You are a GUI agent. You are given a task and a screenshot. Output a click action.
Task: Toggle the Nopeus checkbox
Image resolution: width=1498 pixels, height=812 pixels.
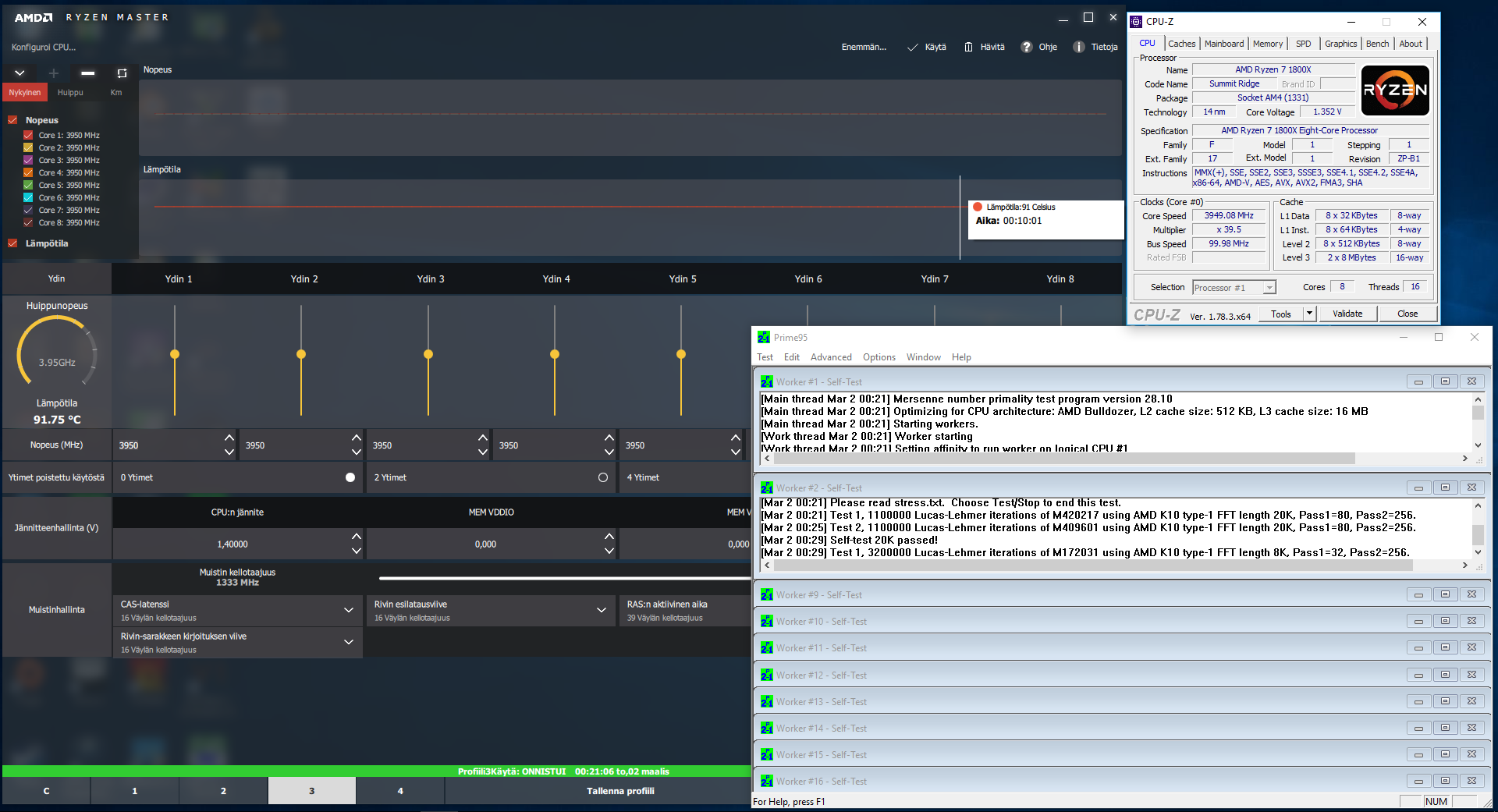click(x=12, y=120)
